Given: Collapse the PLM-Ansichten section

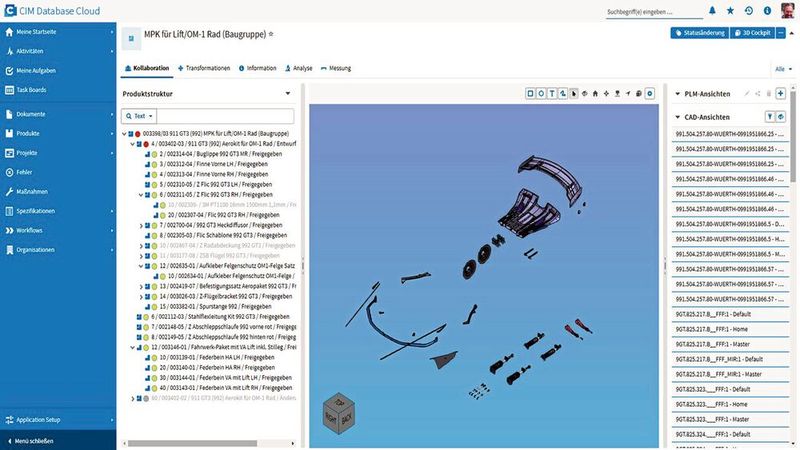Looking at the screenshot, I should click(x=678, y=94).
